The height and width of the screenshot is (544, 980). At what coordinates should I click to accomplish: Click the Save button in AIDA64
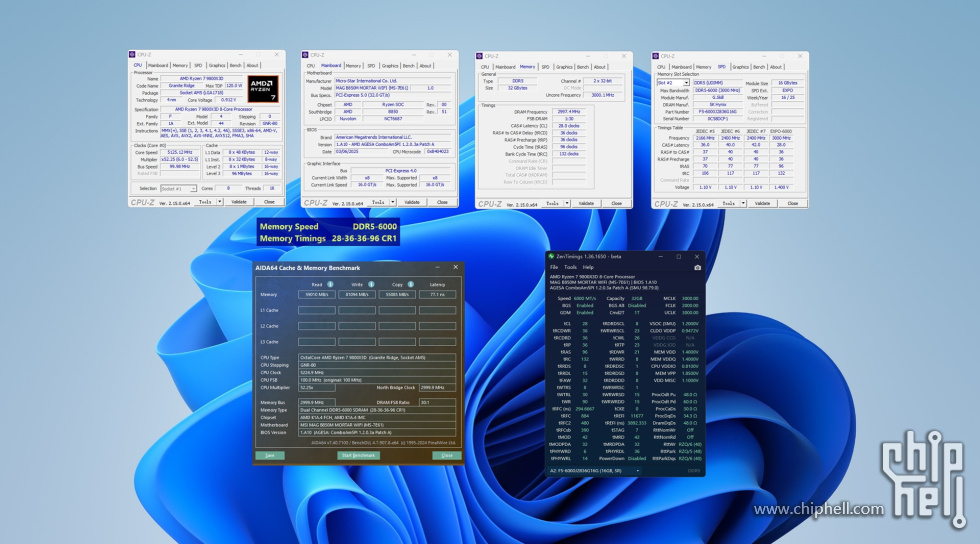click(270, 455)
